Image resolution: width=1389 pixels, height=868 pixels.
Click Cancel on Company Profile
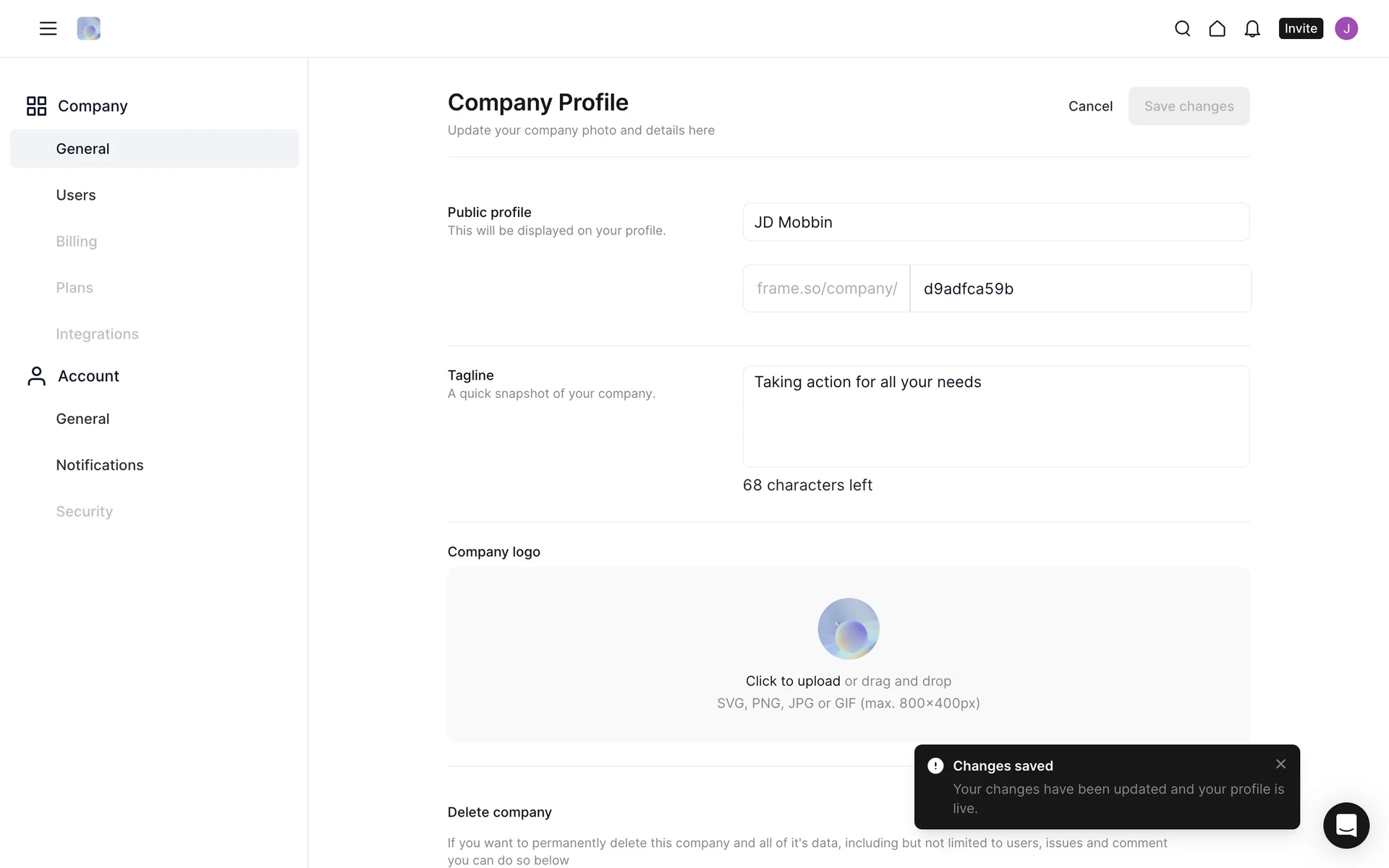[1090, 106]
